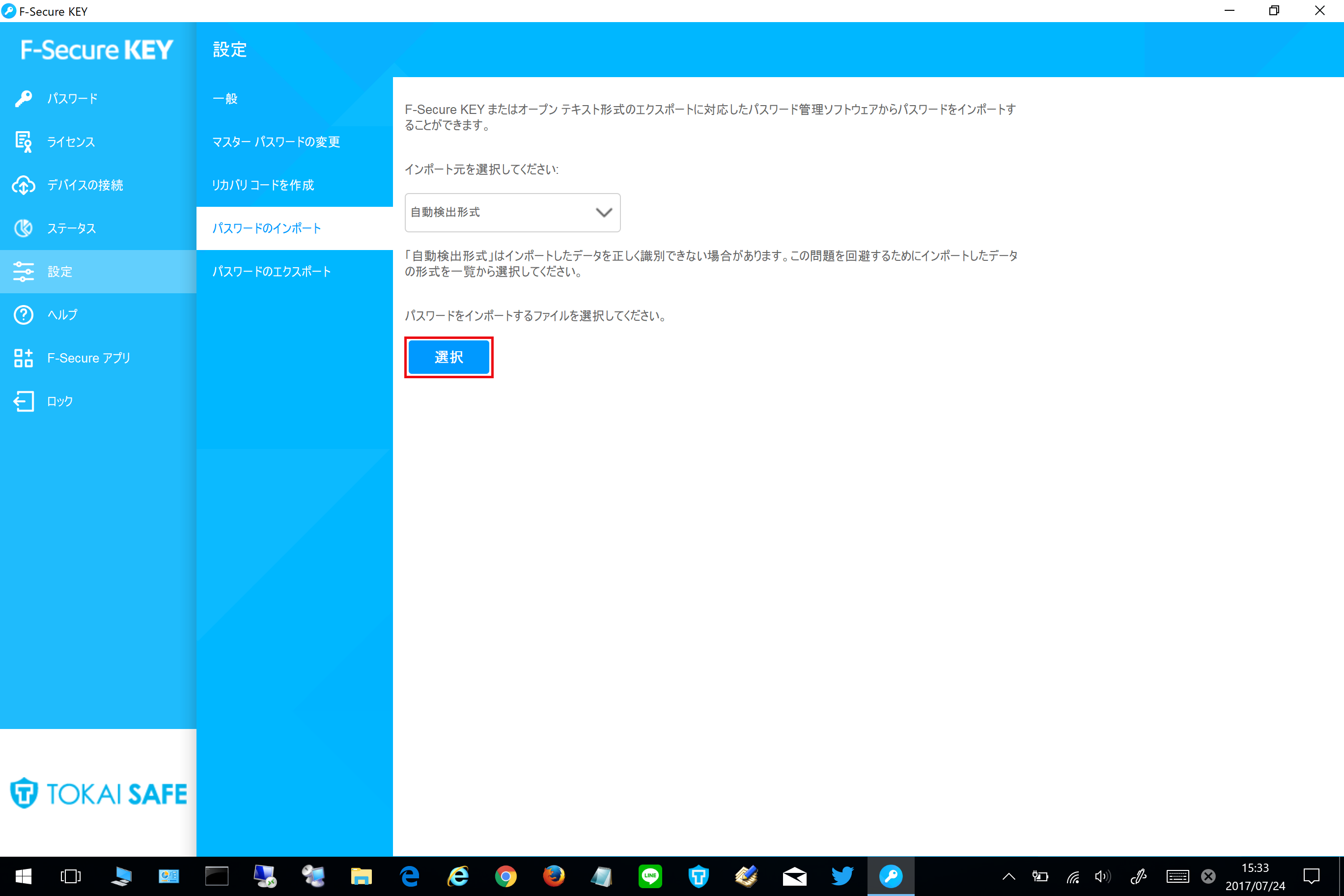Image resolution: width=1344 pixels, height=896 pixels.
Task: Select the デバイスの接続 cloud icon
Action: (x=24, y=185)
